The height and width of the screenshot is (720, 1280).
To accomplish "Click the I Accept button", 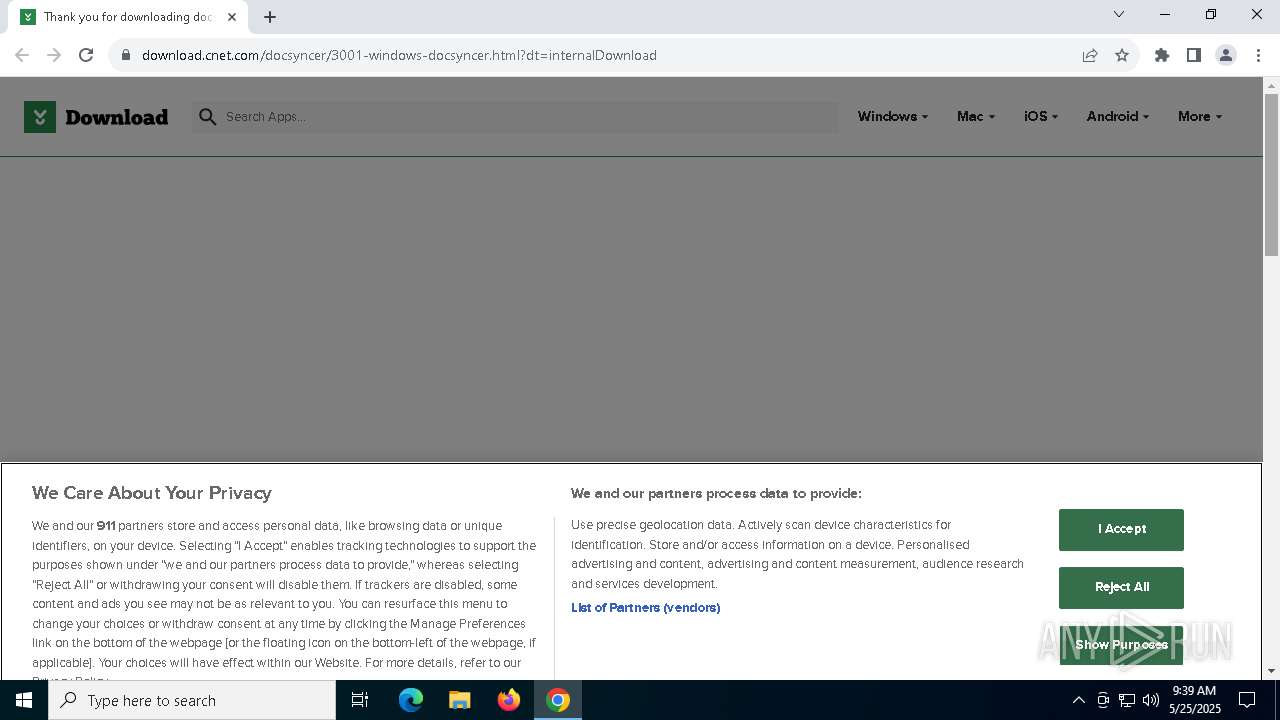I will (x=1121, y=529).
